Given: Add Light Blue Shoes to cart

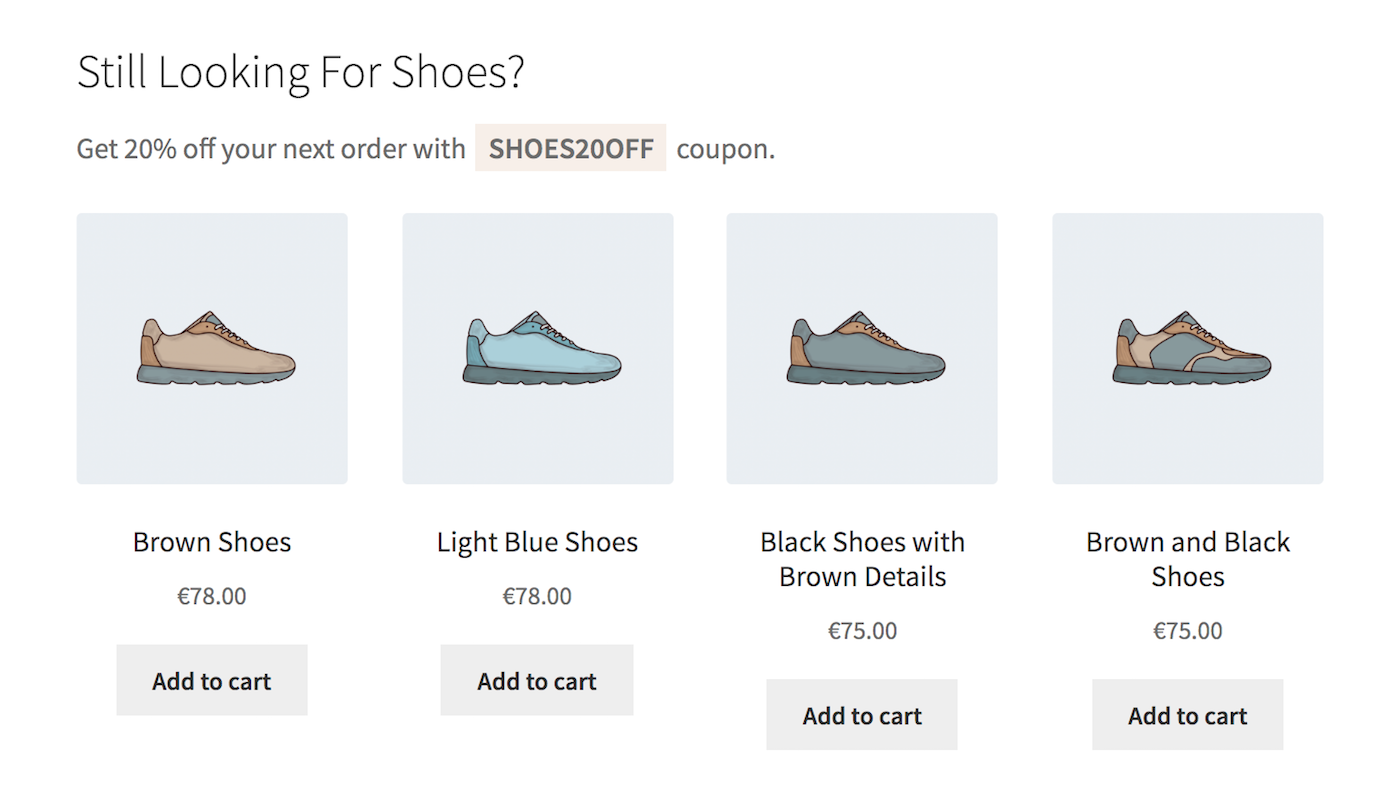Looking at the screenshot, I should tap(537, 681).
